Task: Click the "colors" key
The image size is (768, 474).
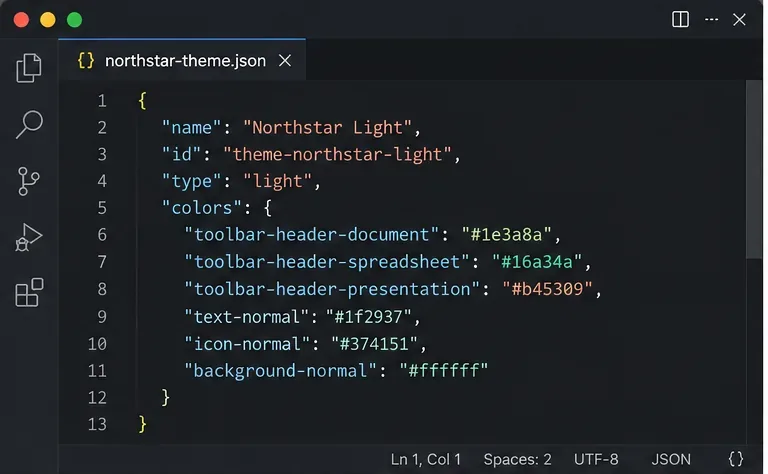Action: [x=202, y=208]
